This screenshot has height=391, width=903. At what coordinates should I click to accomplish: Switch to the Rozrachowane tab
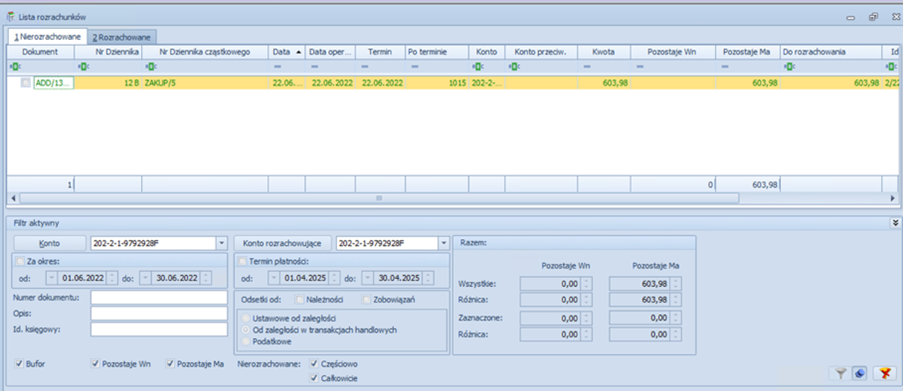122,37
